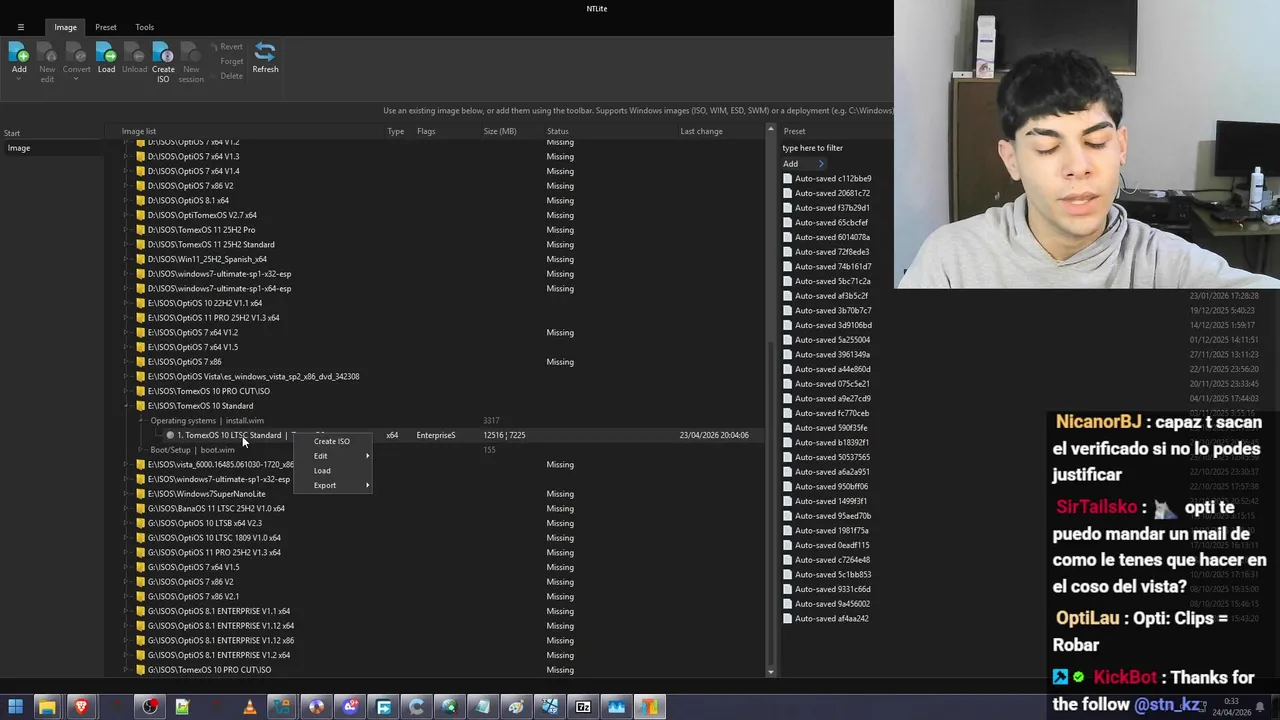Screen dimensions: 1280x720
Task: Click file icon of preset Auto-saved af4aa242
Action: coord(787,618)
